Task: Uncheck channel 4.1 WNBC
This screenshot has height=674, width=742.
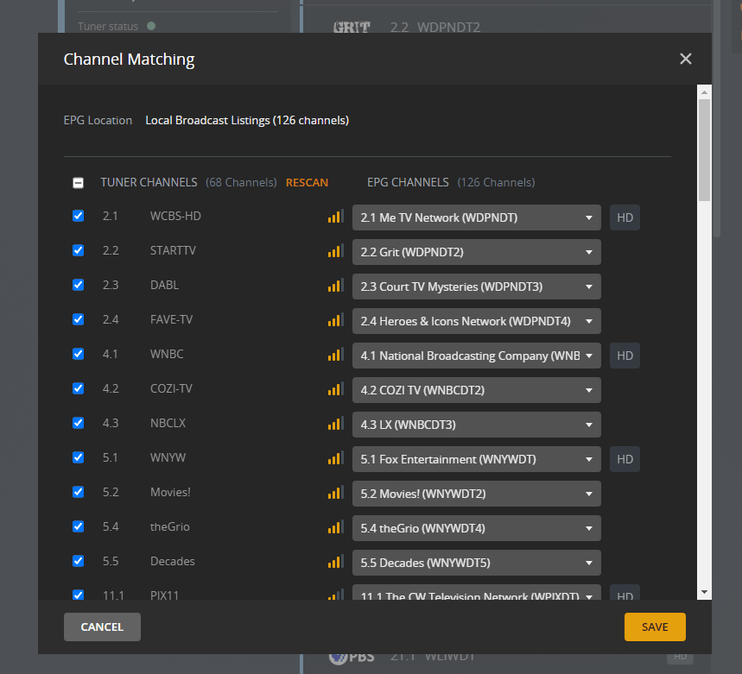Action: click(78, 354)
